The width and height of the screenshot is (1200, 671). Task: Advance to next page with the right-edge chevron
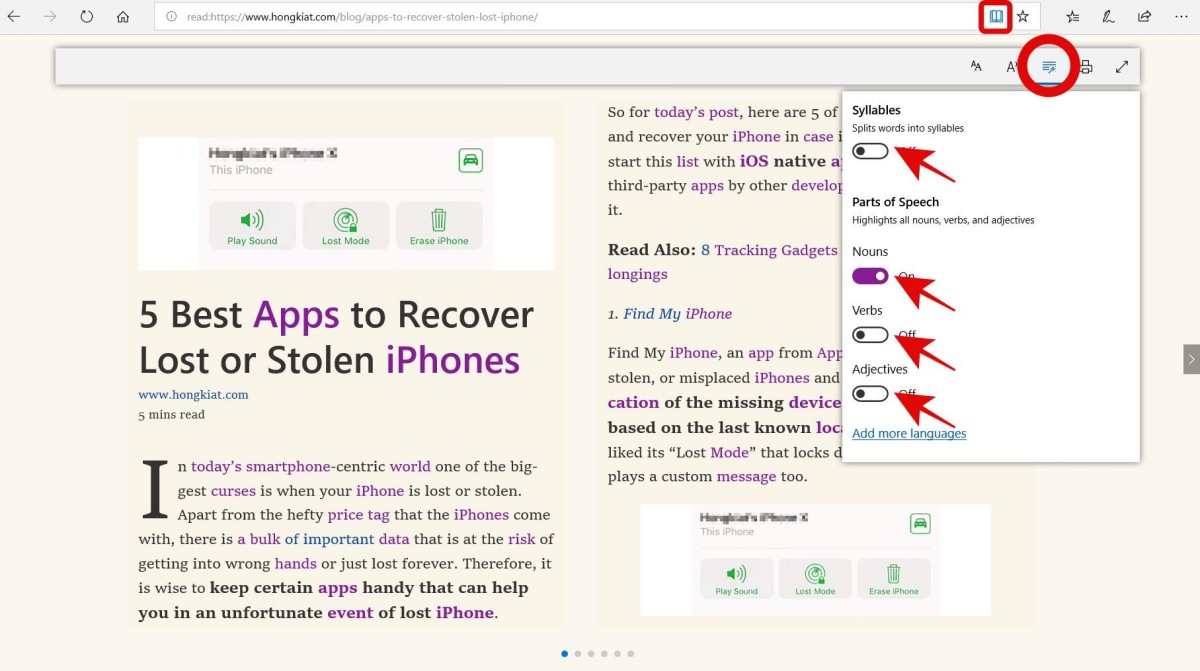coord(1191,359)
